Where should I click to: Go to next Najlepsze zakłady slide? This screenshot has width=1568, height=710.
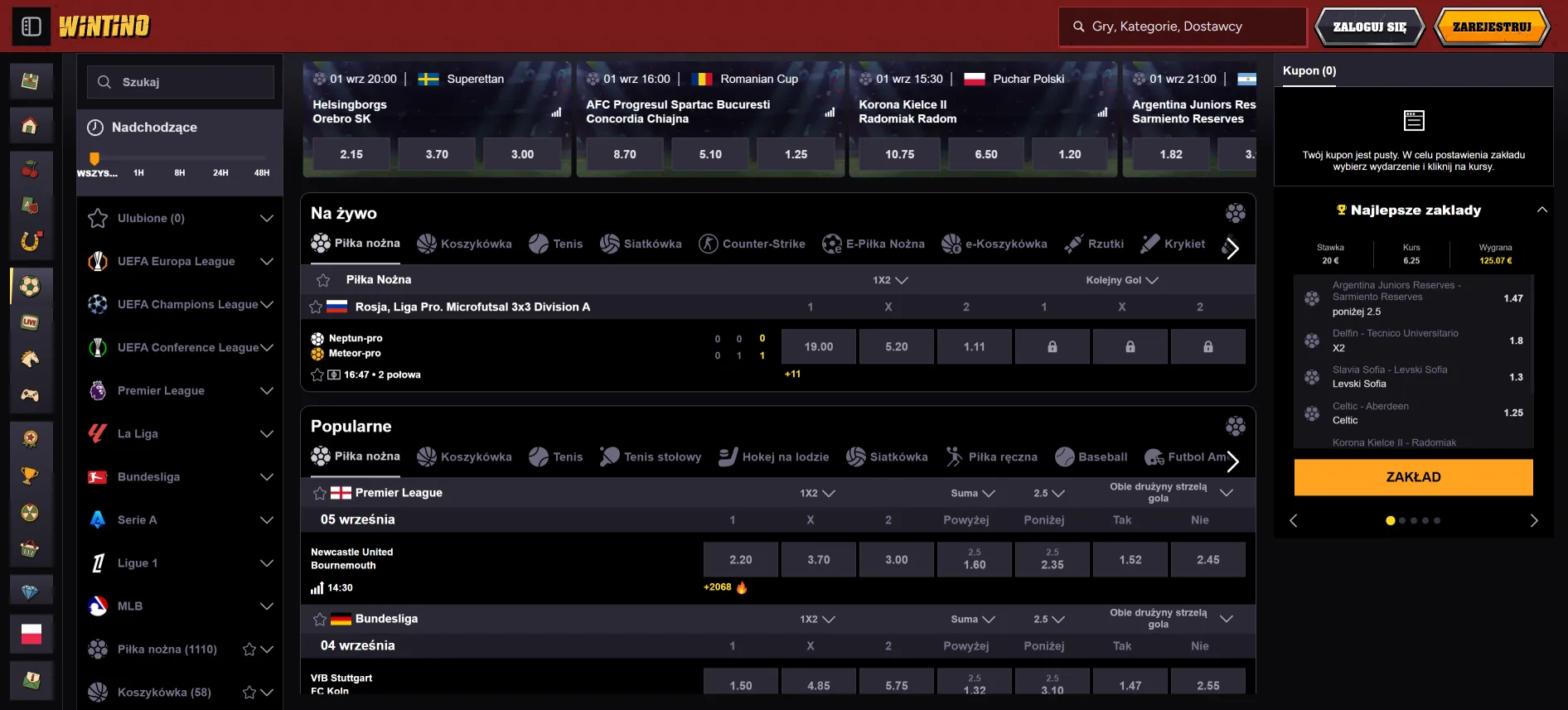(1534, 520)
